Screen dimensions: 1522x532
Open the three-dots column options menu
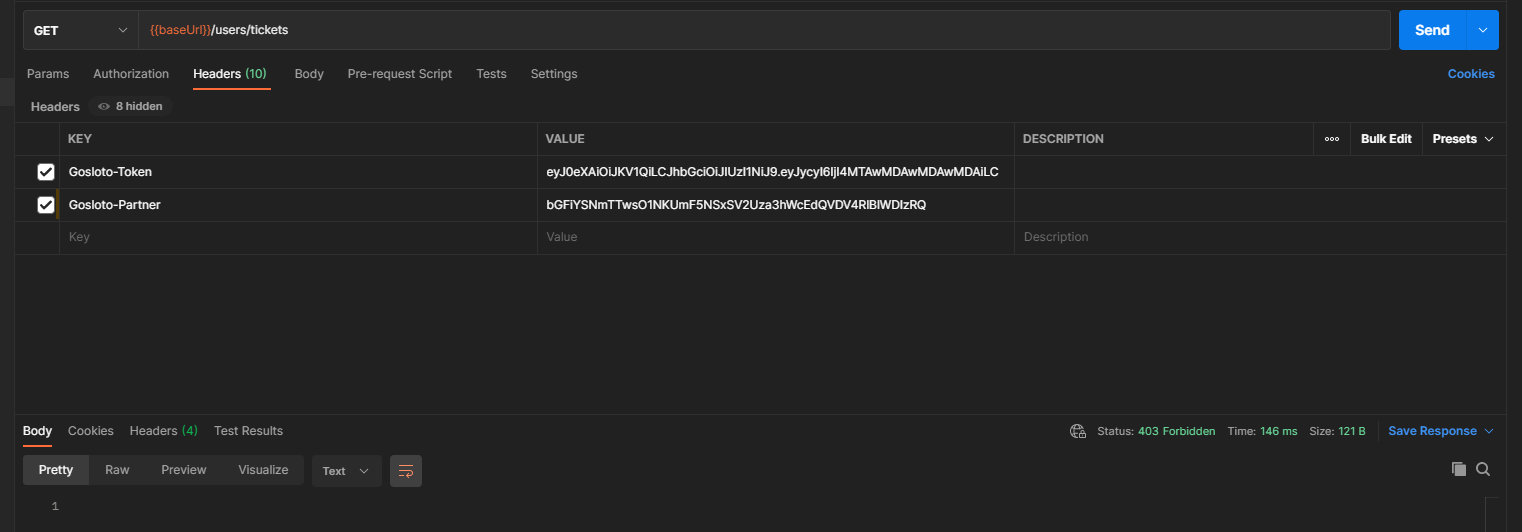click(1331, 139)
